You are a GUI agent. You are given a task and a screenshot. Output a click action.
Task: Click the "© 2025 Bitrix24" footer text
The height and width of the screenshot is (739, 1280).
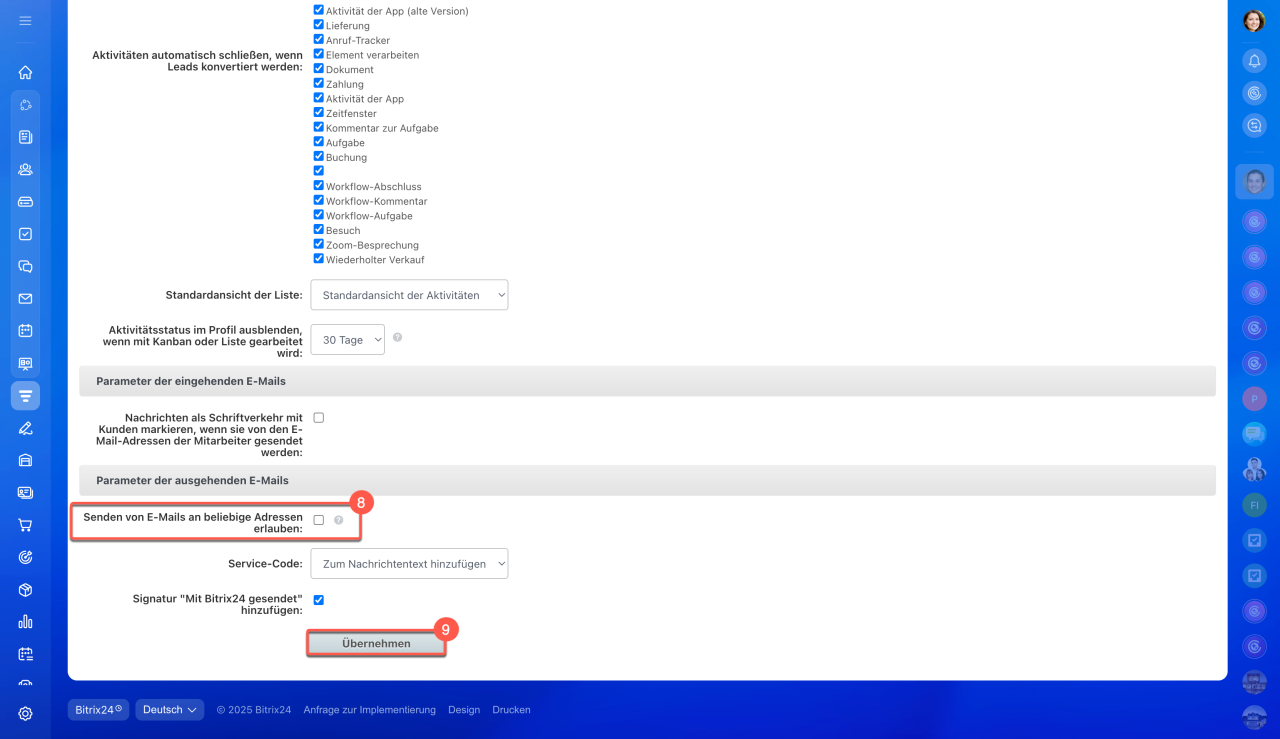(x=254, y=710)
